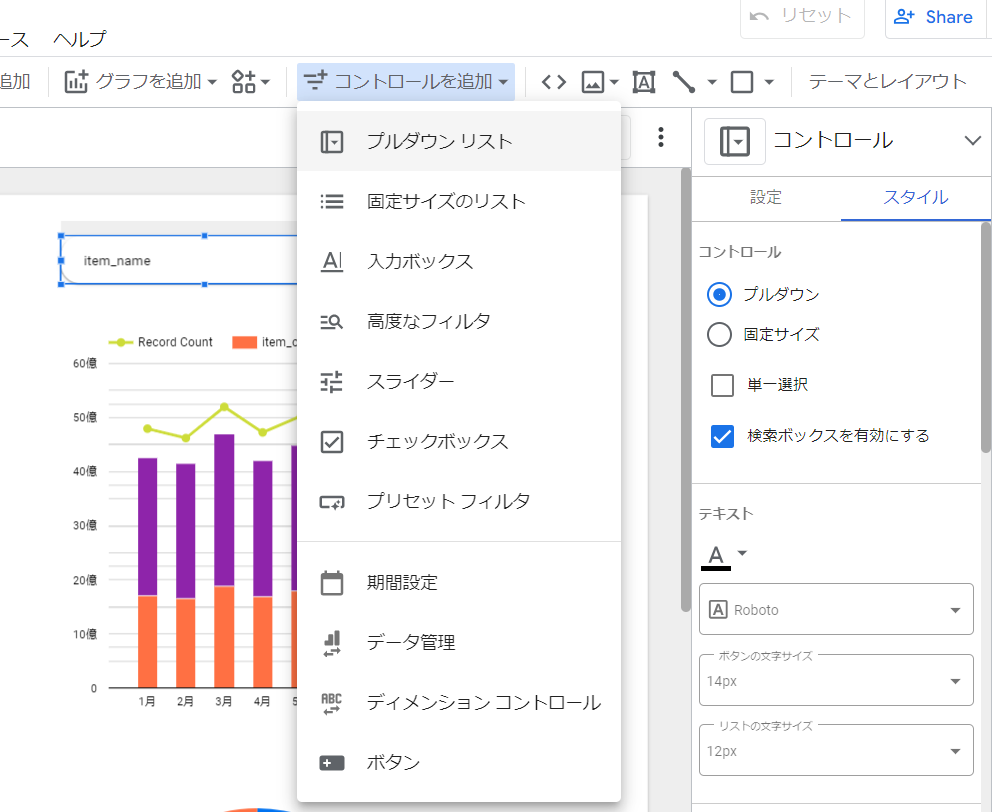Collapse the コントロール panel chevron
The height and width of the screenshot is (812, 992).
972,141
